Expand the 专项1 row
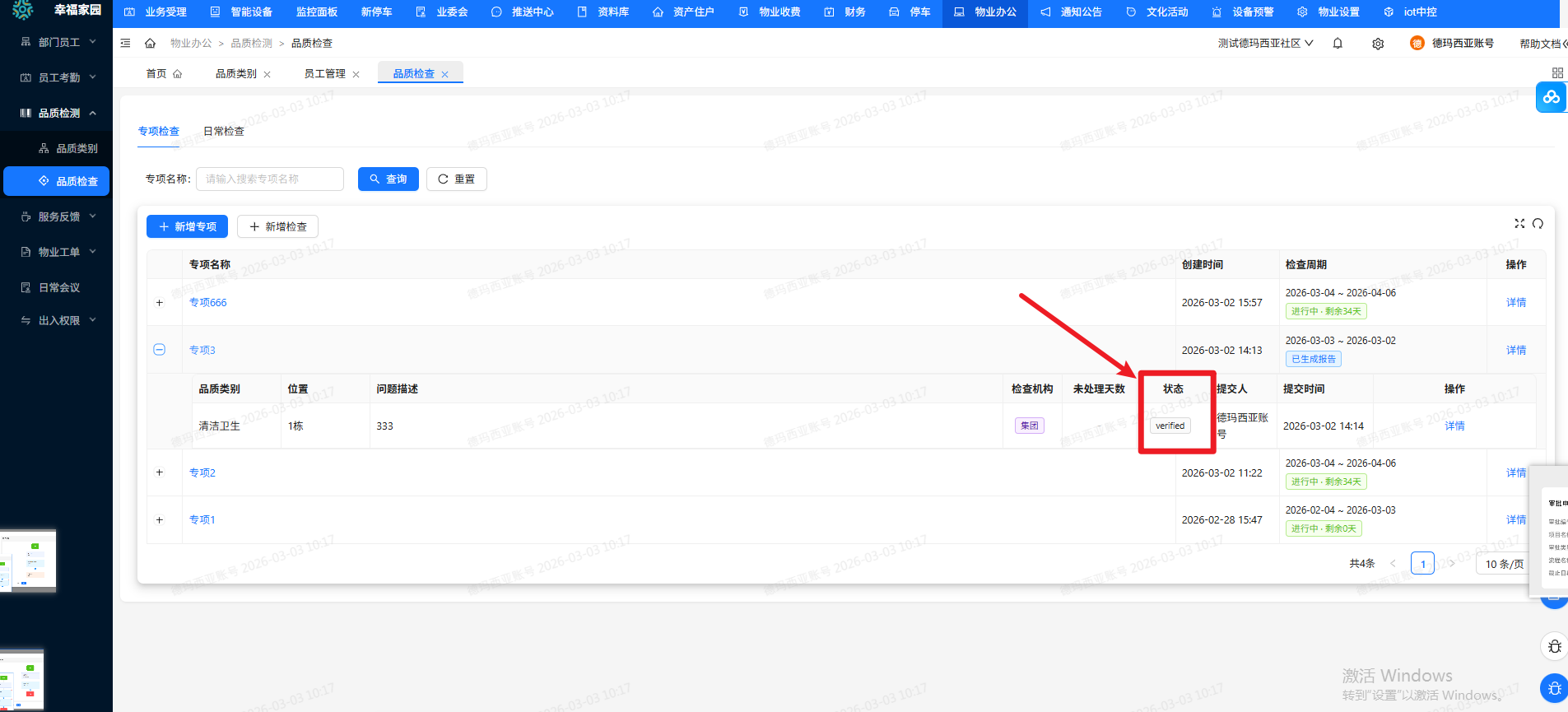The height and width of the screenshot is (712, 1568). [160, 520]
